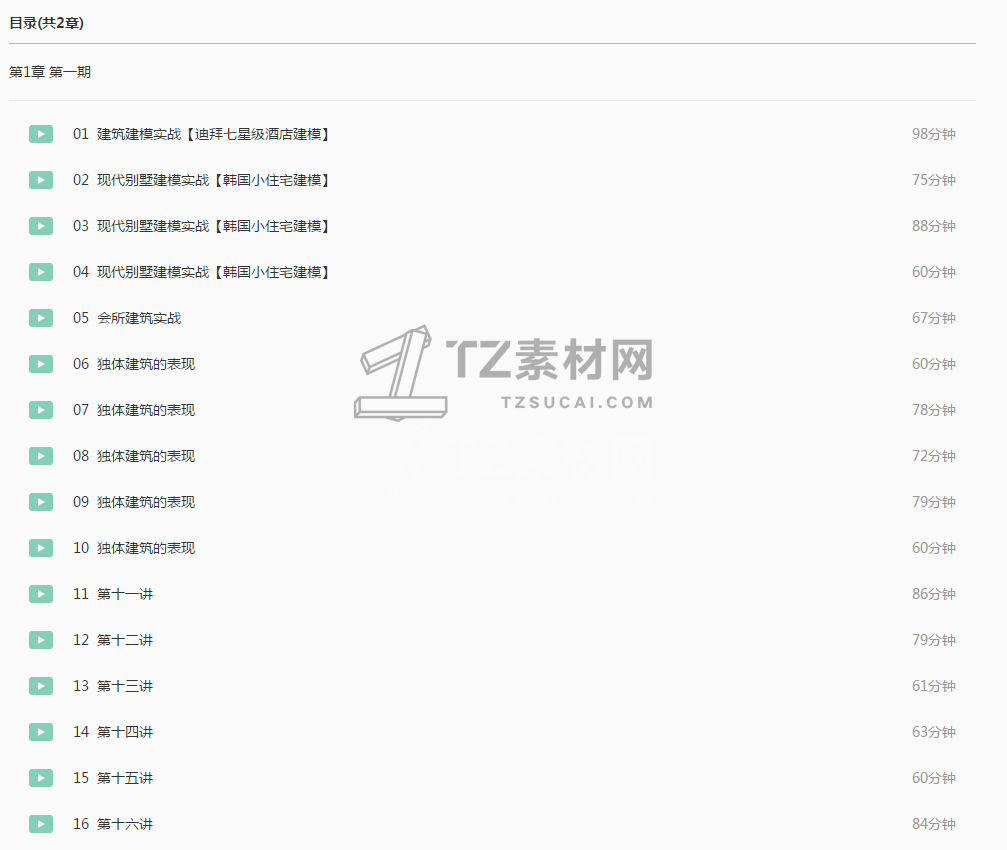Click the 61分钟 duration of lesson 13
This screenshot has width=1007, height=850.
tap(934, 686)
